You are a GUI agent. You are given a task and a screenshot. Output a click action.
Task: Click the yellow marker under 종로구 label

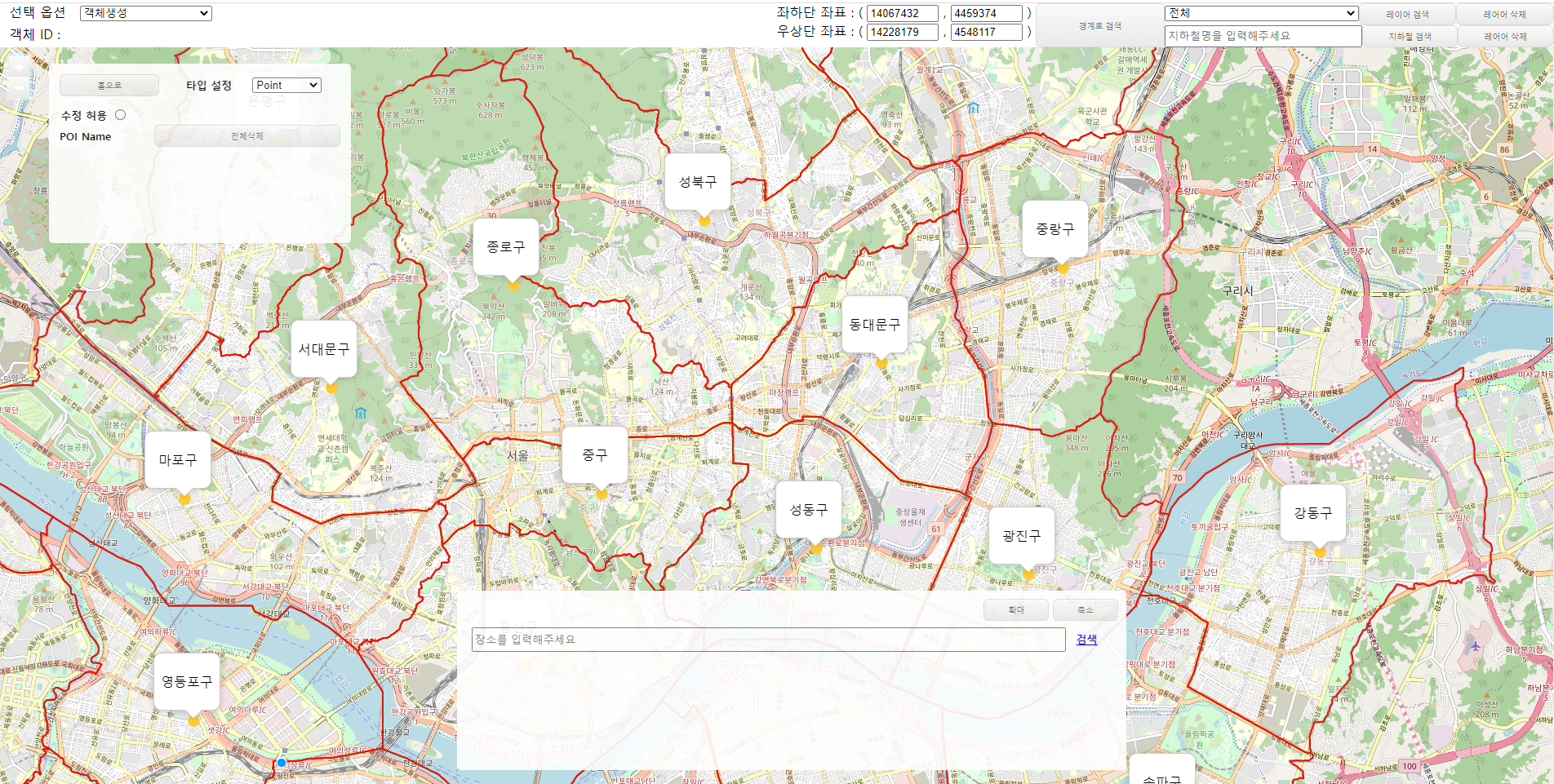(x=513, y=285)
